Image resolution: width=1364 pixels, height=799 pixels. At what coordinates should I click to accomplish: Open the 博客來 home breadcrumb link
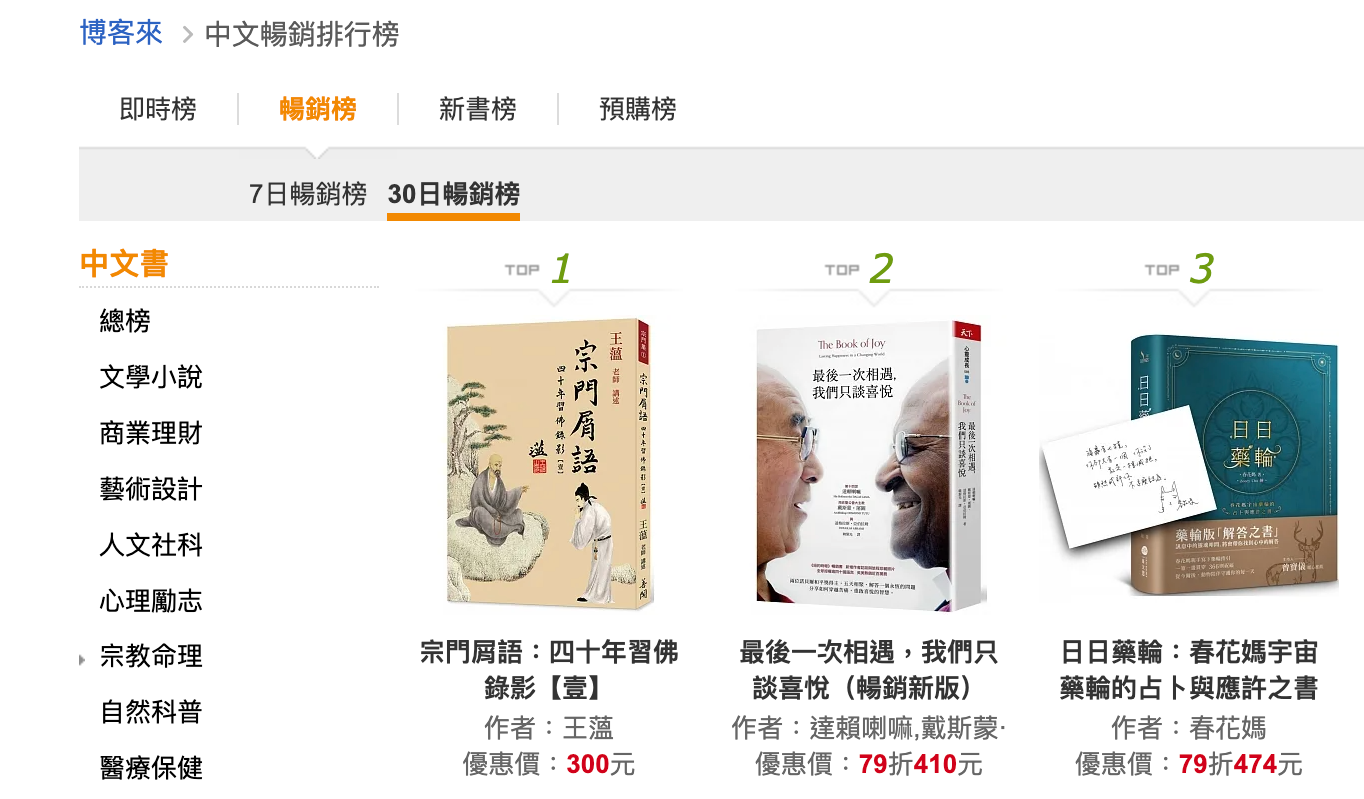pyautogui.click(x=121, y=33)
